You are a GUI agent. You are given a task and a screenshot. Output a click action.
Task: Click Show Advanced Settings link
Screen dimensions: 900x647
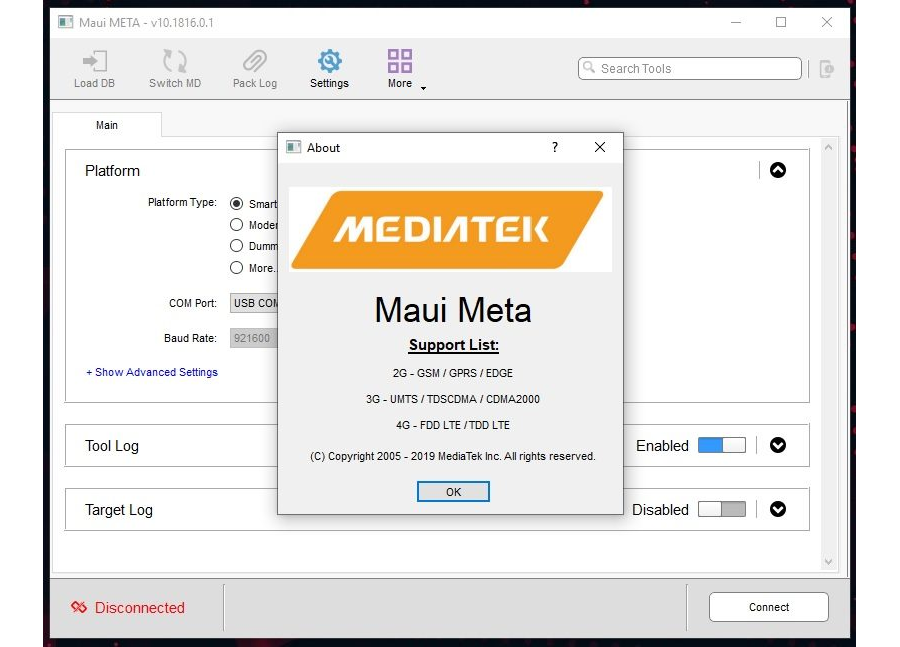tap(152, 372)
